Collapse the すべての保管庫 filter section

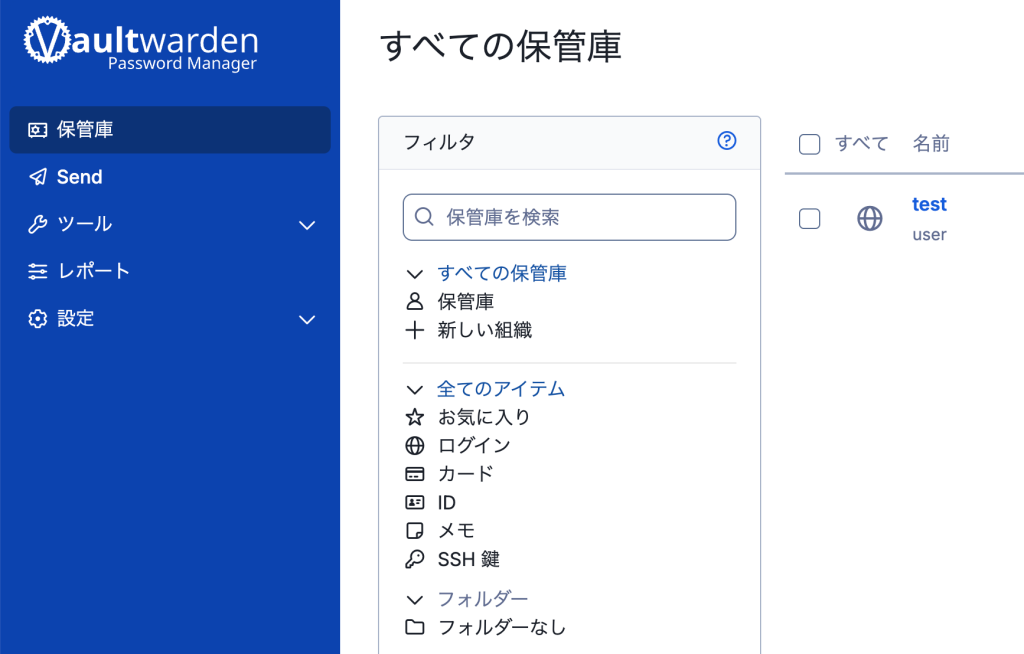pos(415,273)
